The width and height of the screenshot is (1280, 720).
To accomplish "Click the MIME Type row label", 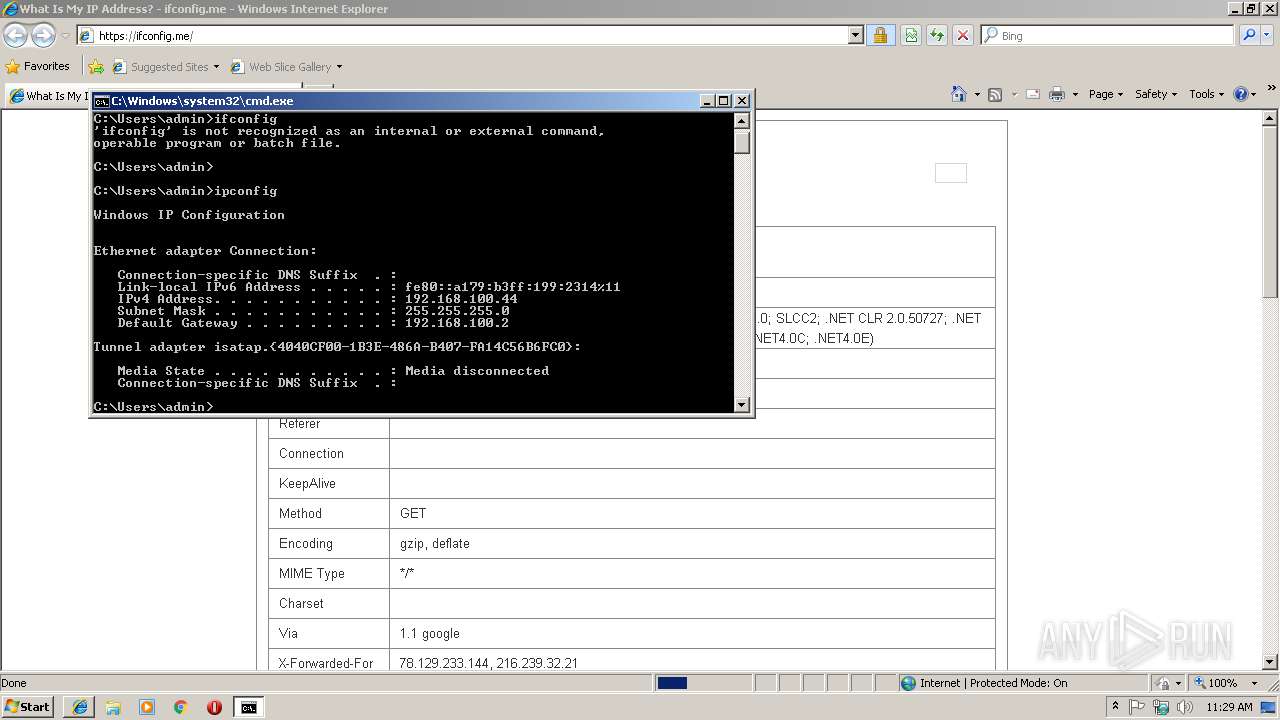I will [x=312, y=574].
